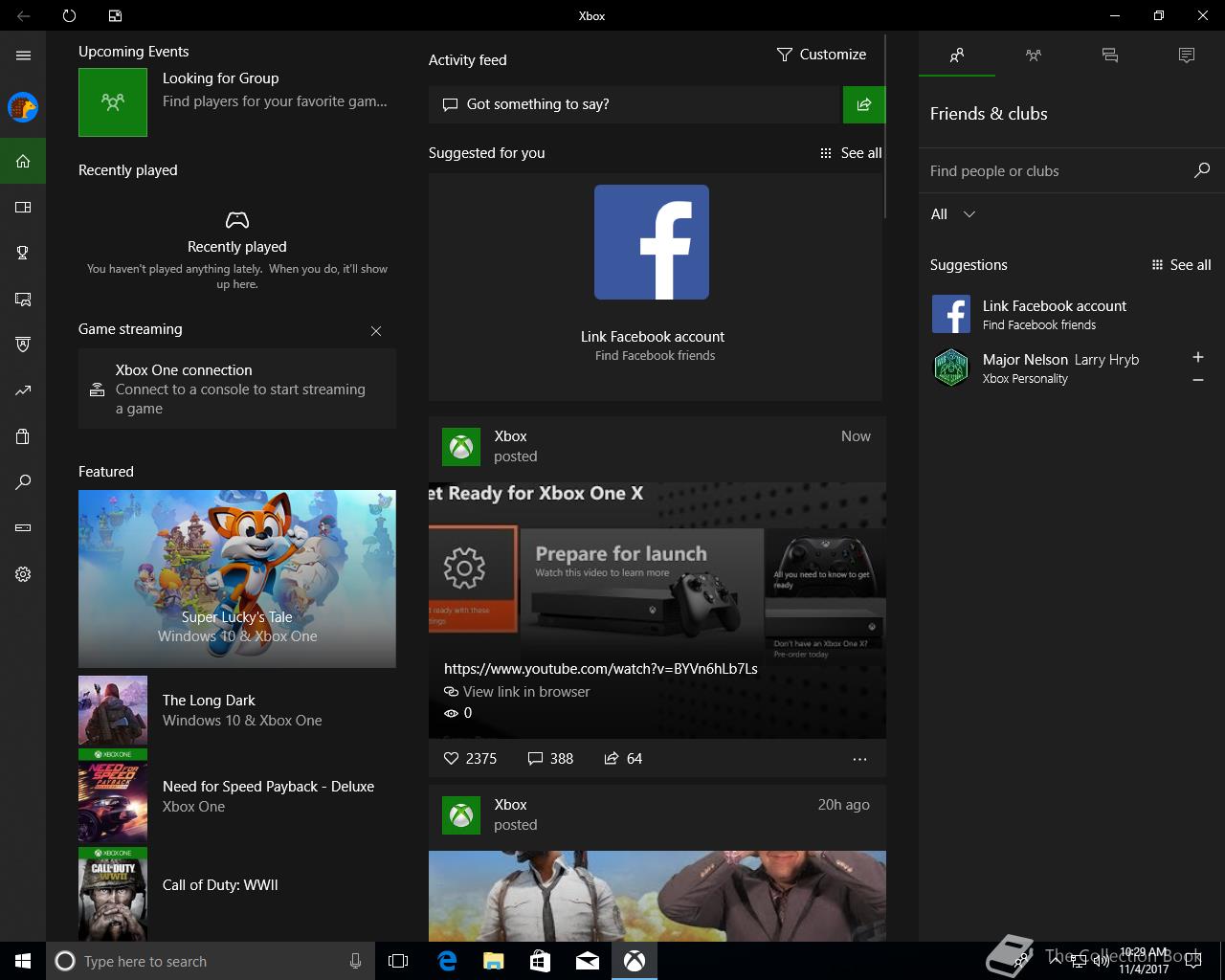The height and width of the screenshot is (980, 1225).
Task: Switch to the Friends tab
Action: coord(957,56)
